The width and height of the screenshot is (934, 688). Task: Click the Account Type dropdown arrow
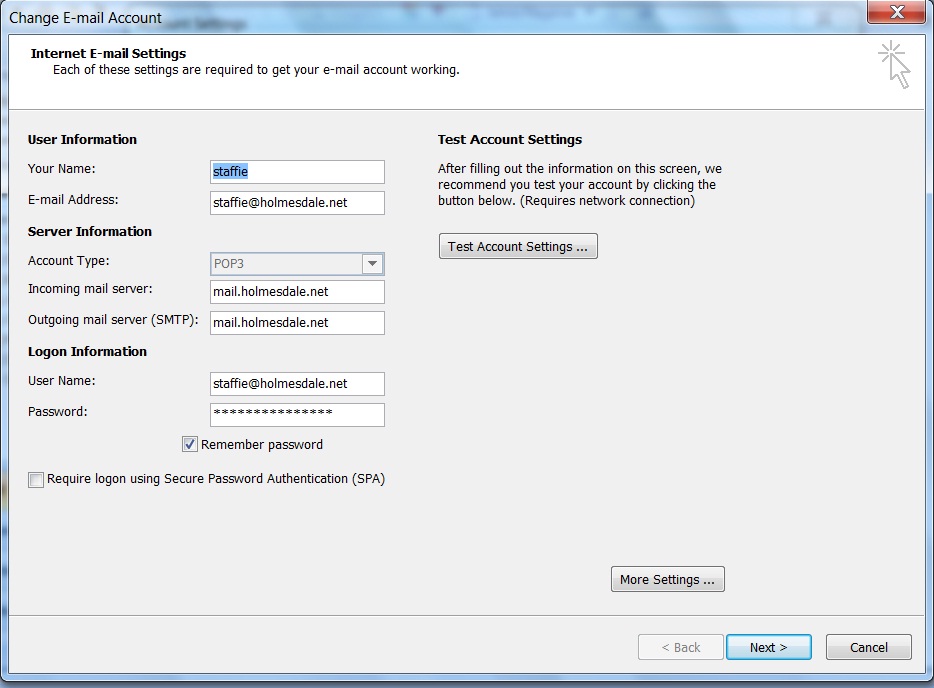click(x=372, y=264)
